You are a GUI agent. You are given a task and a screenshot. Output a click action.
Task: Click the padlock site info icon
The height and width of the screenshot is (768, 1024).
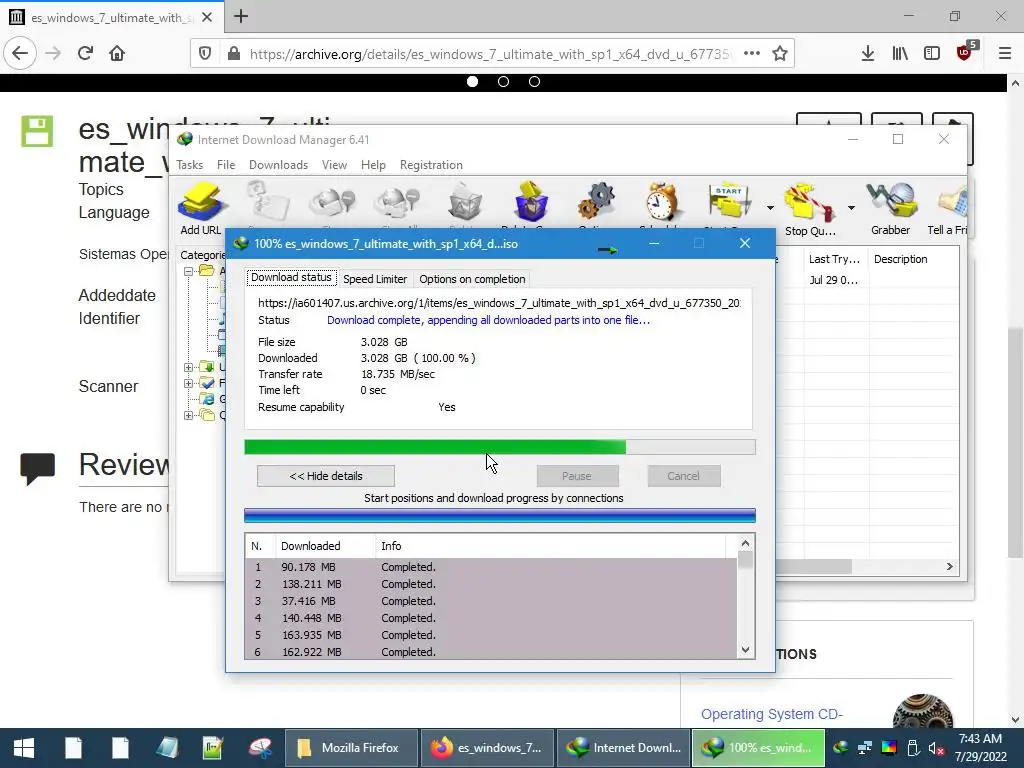click(x=234, y=54)
